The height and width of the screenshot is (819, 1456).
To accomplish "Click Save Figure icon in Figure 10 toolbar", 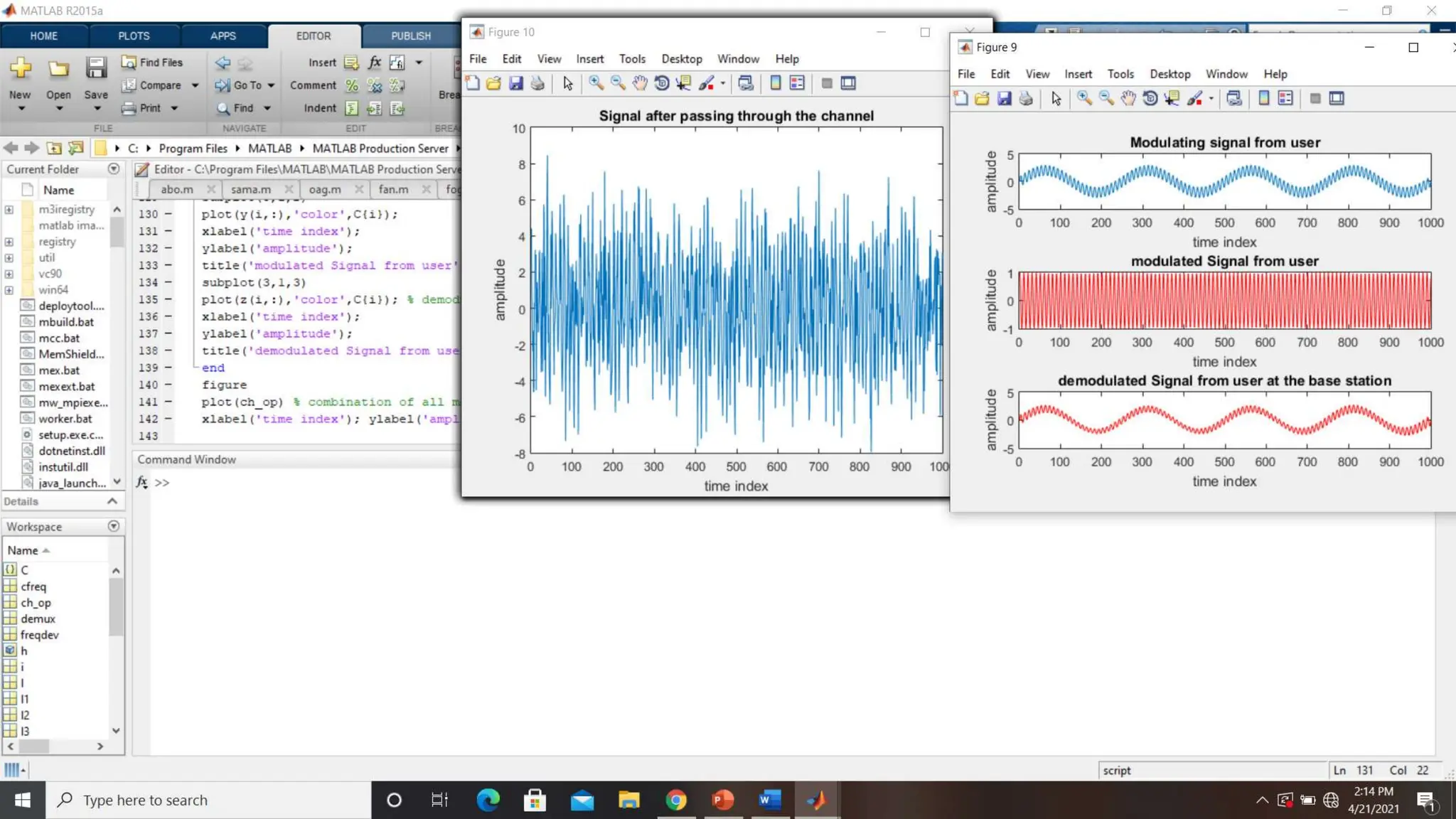I will point(516,83).
